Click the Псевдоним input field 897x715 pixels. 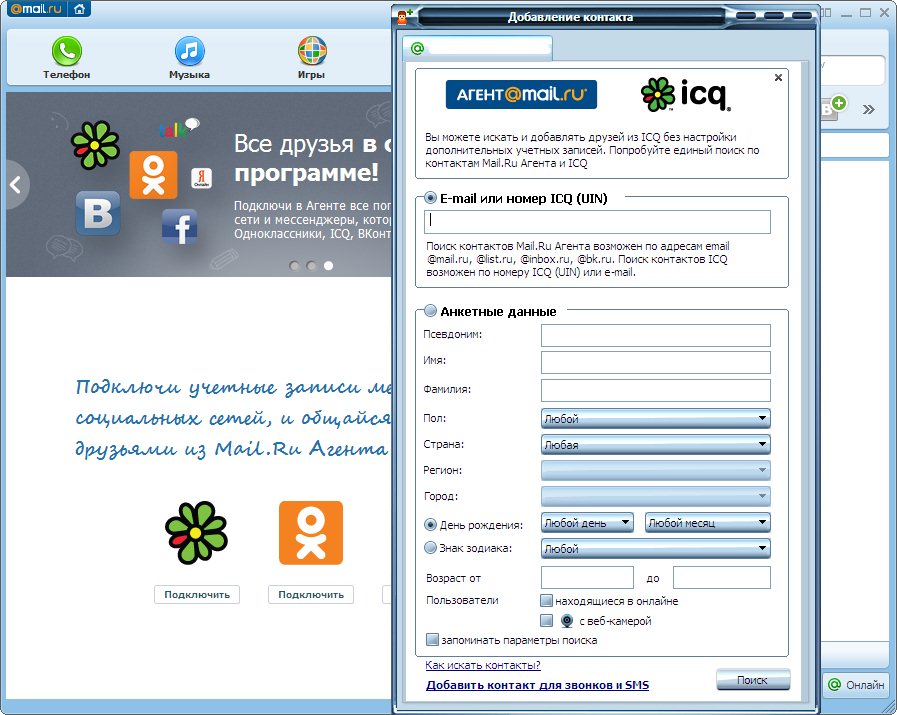click(656, 335)
